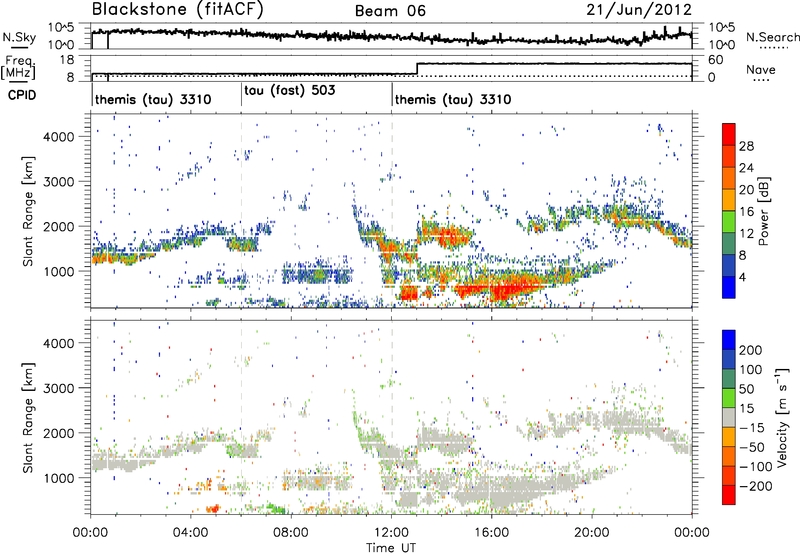
Task: Click the '28' tick on Power colorbar
Action: tap(746, 146)
